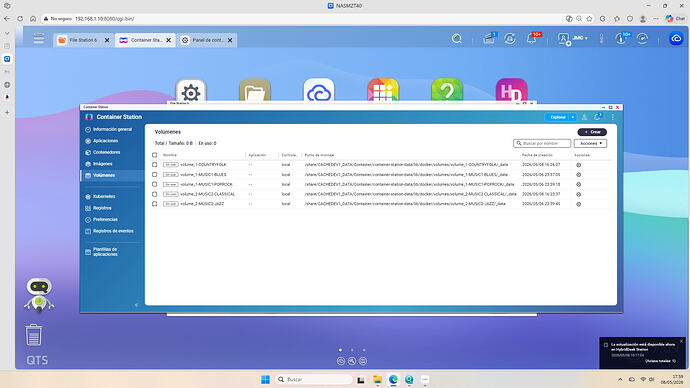Open the QTS main menu hamburger icon
Screen dimensions: 690x388
click(x=39, y=39)
